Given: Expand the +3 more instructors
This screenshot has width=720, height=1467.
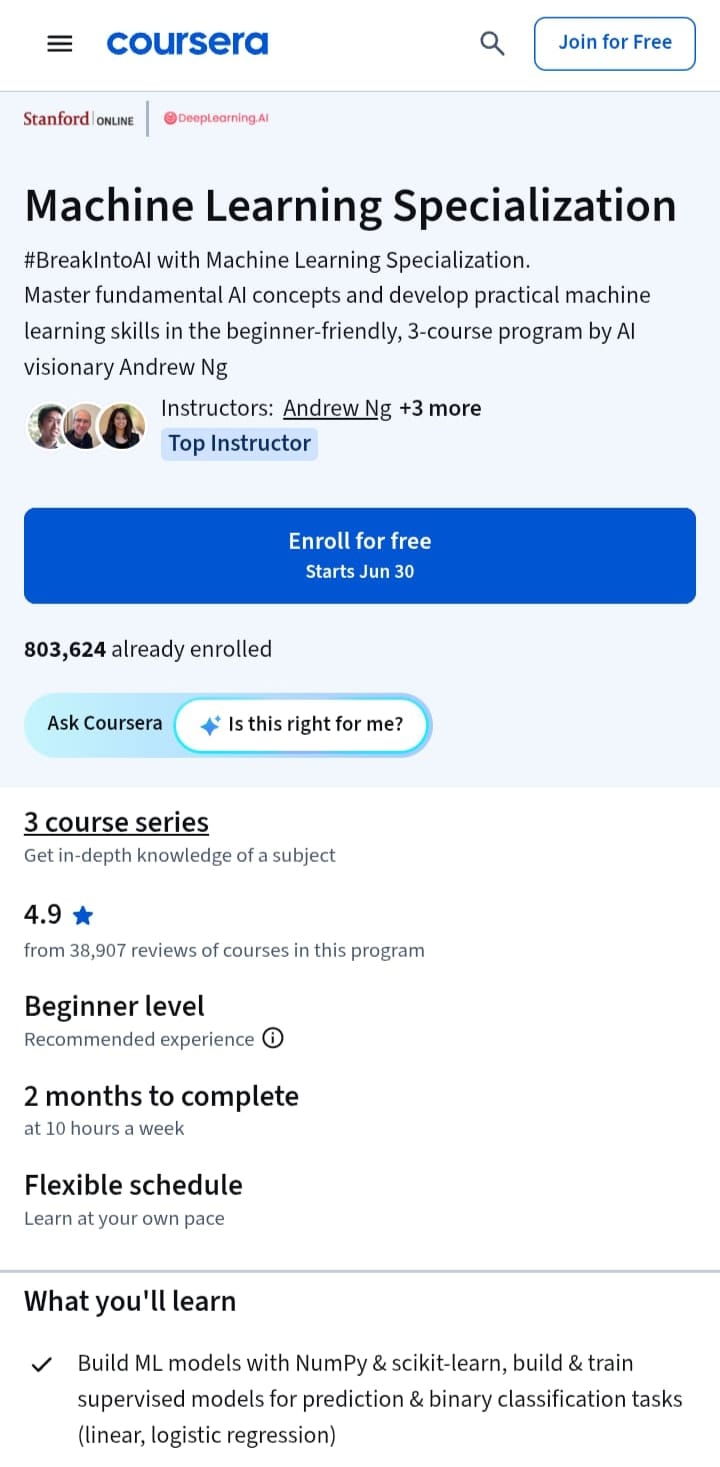Looking at the screenshot, I should click(440, 408).
